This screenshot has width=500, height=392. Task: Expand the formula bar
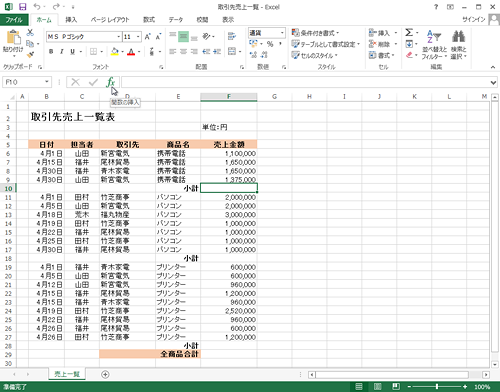pos(493,82)
